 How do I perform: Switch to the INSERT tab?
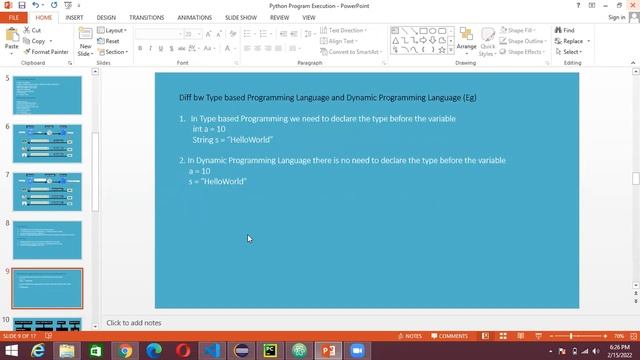click(74, 18)
